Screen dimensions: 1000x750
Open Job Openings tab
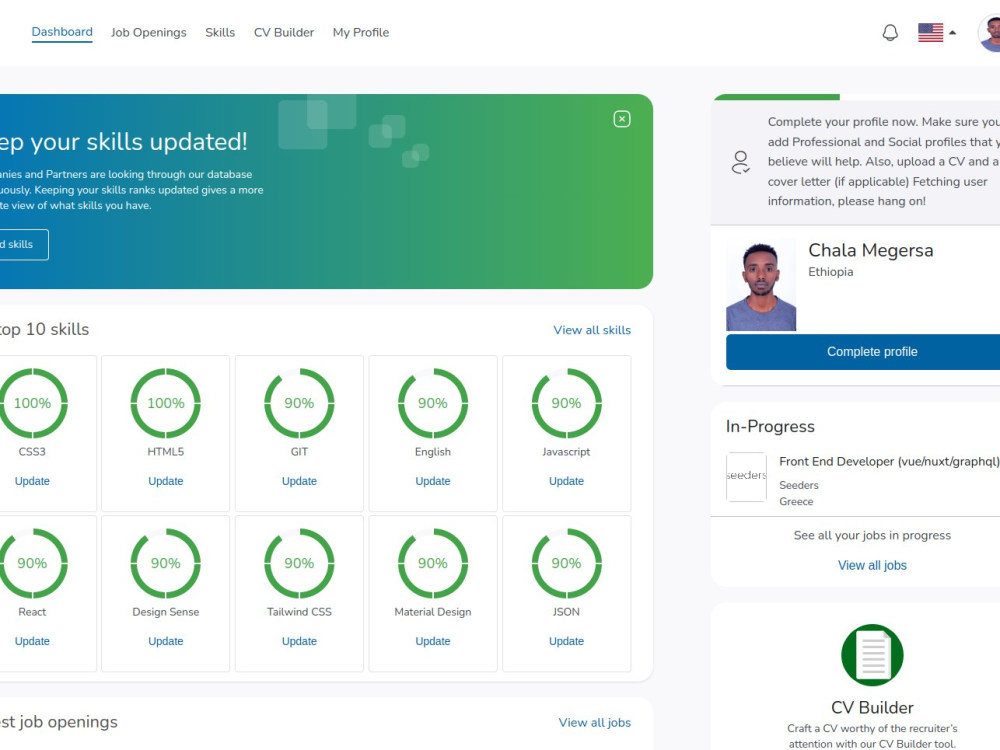[149, 33]
